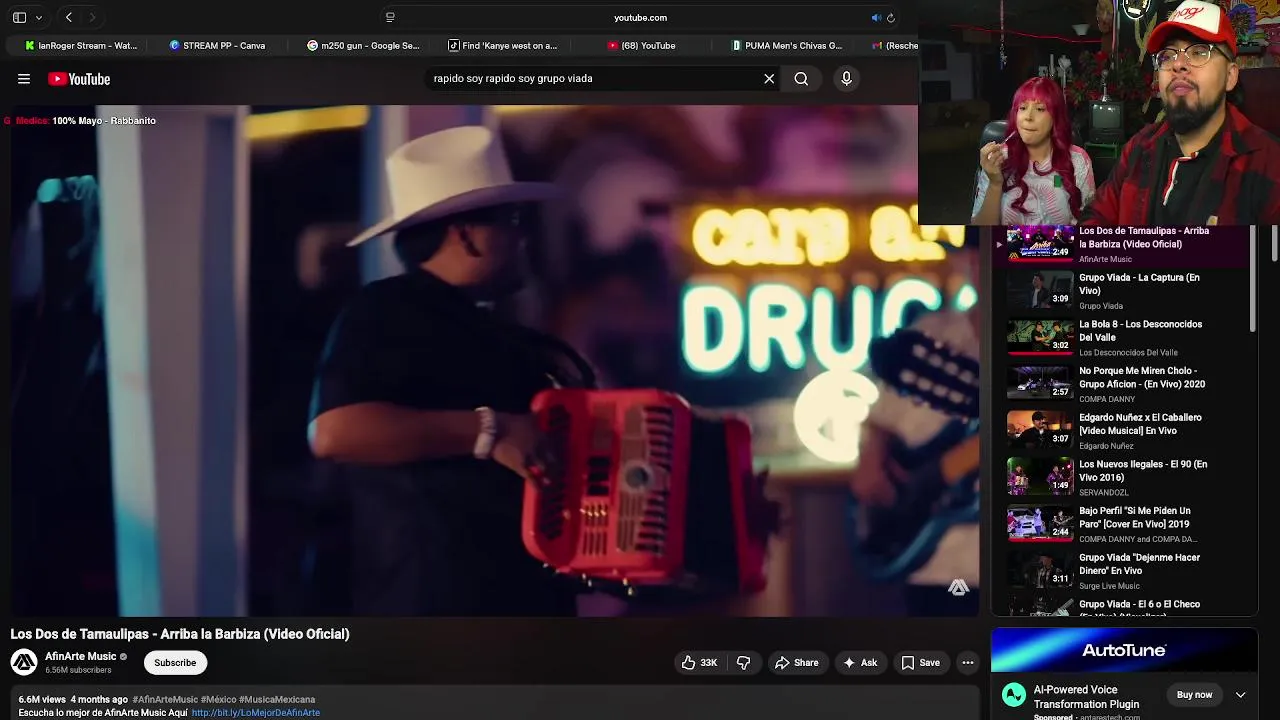Screen dimensions: 1280x720
Task: Click the Safari sidebar toggle icon
Action: [19, 17]
